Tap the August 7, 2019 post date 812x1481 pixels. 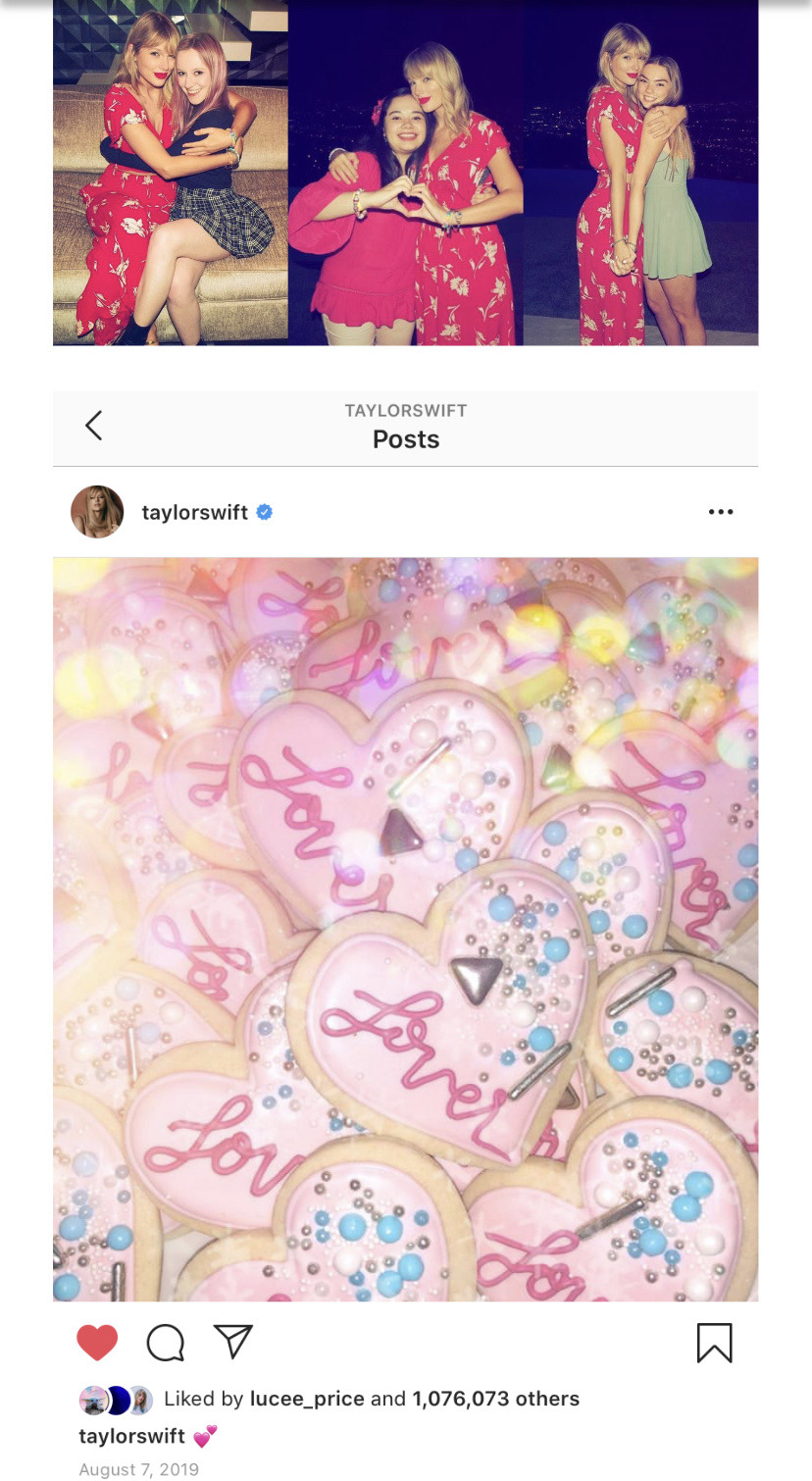click(138, 1469)
